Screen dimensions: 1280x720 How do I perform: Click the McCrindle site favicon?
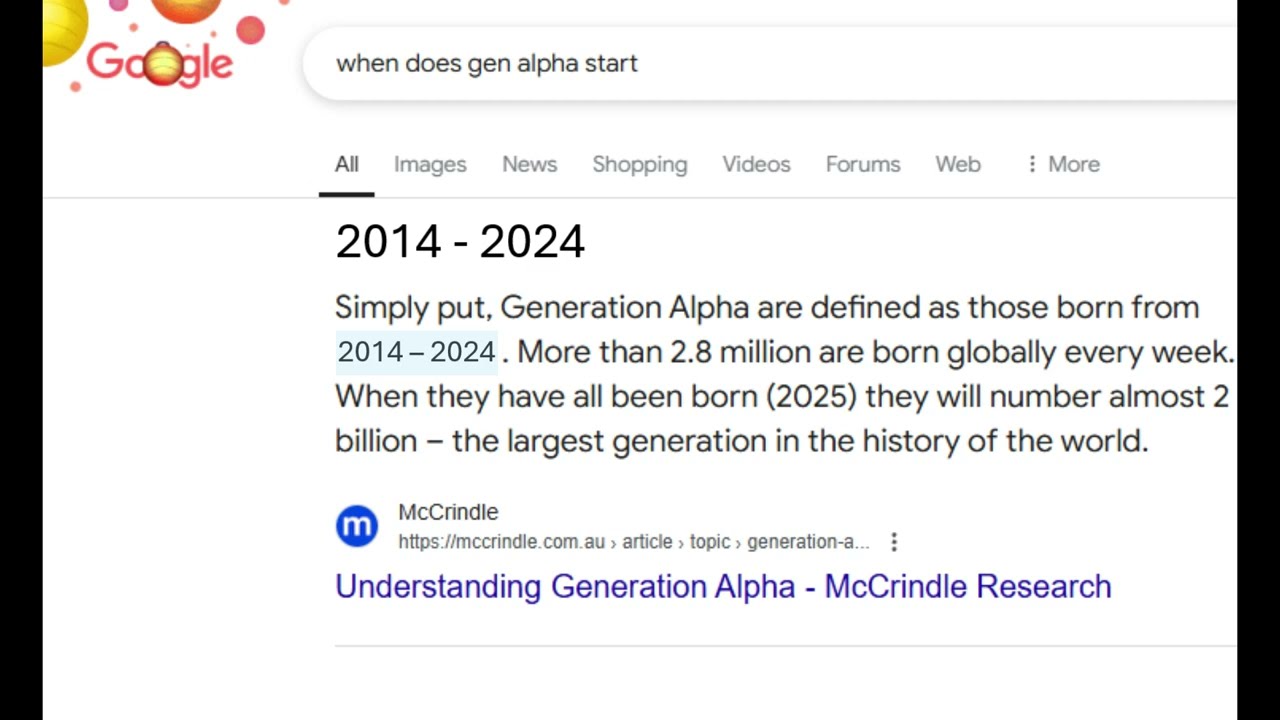coord(356,526)
